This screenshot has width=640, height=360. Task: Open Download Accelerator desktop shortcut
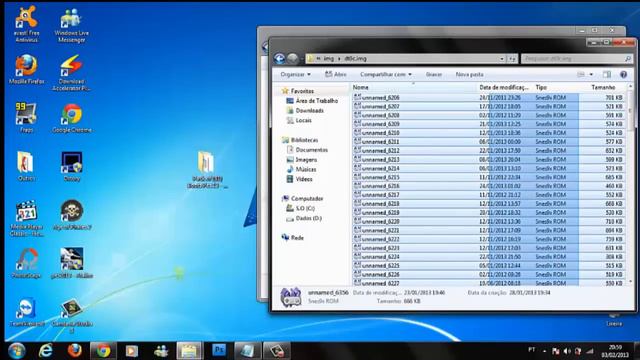[x=71, y=73]
